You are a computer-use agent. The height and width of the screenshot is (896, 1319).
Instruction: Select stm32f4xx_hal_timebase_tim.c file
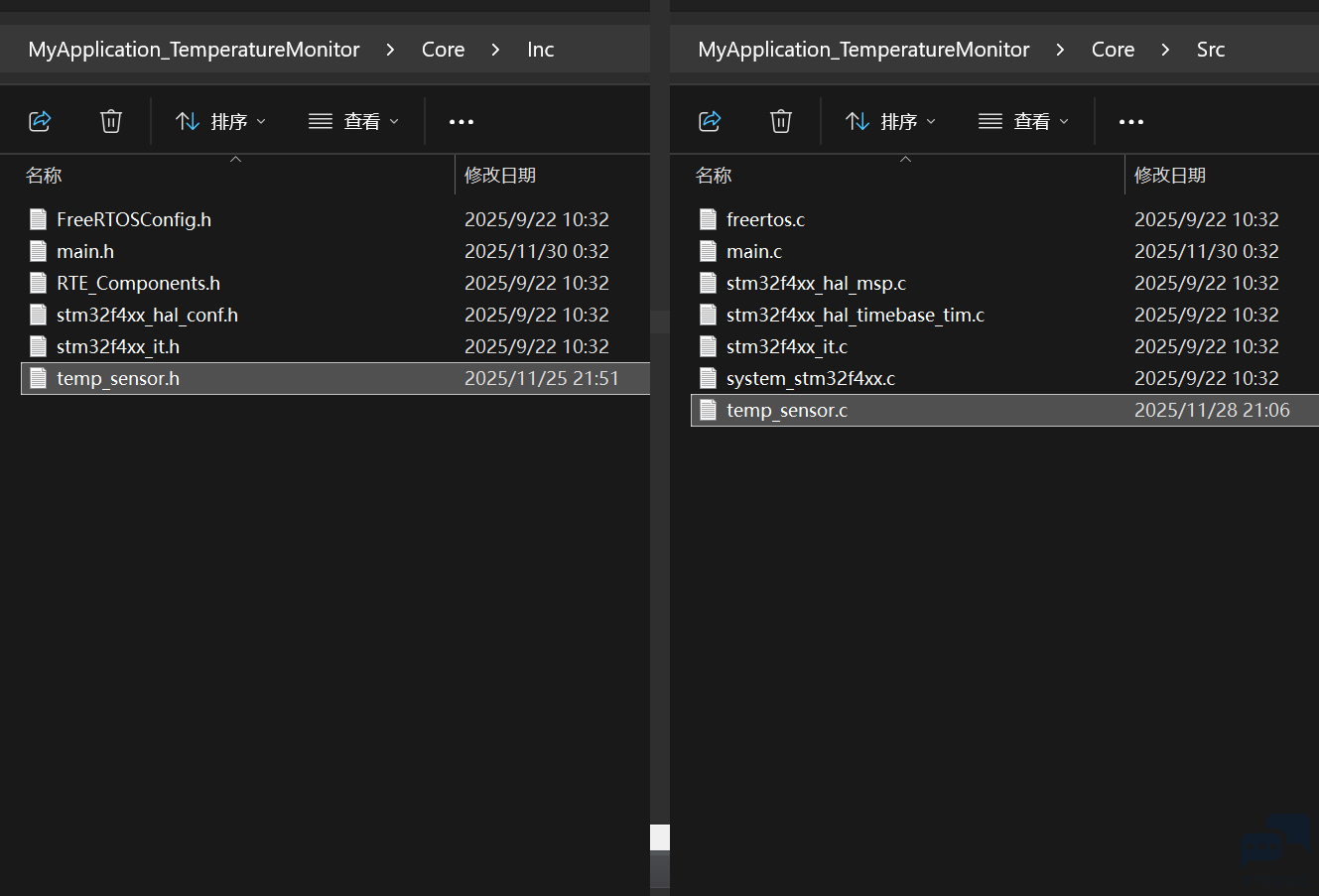click(855, 315)
